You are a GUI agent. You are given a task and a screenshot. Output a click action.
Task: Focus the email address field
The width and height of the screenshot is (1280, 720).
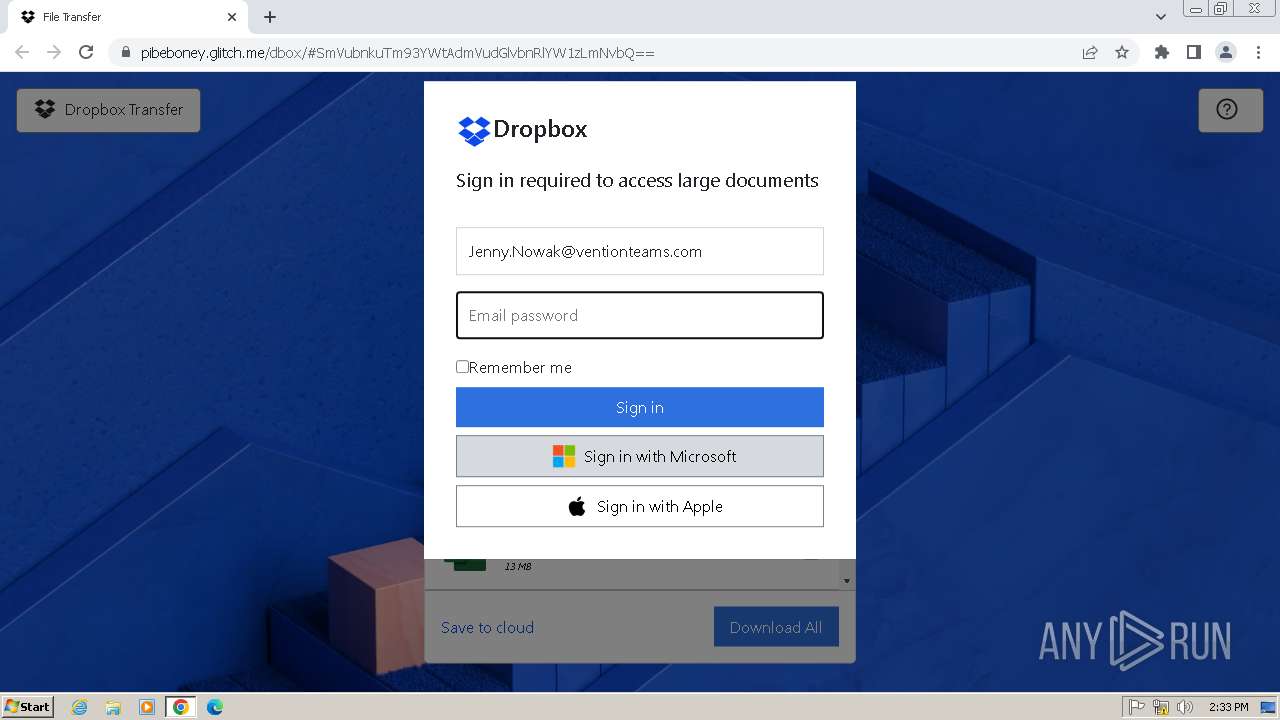(640, 251)
